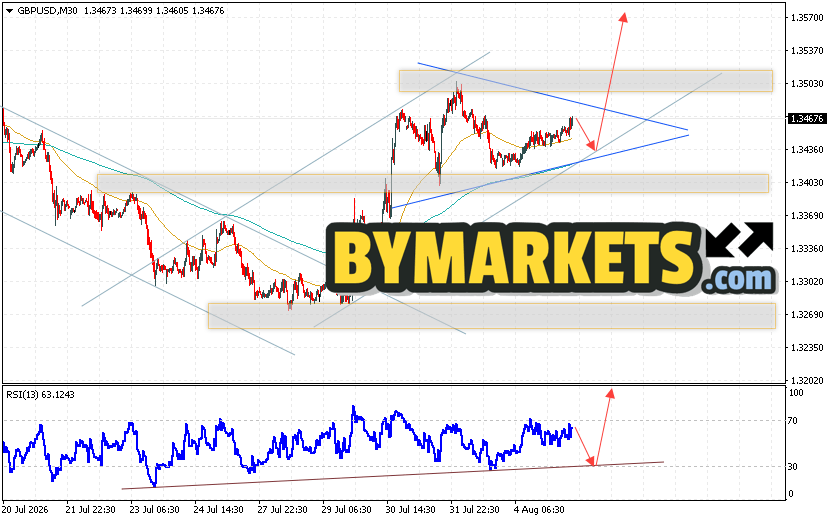
Task: Click the 1.35030 price axis label
Action: pos(807,84)
